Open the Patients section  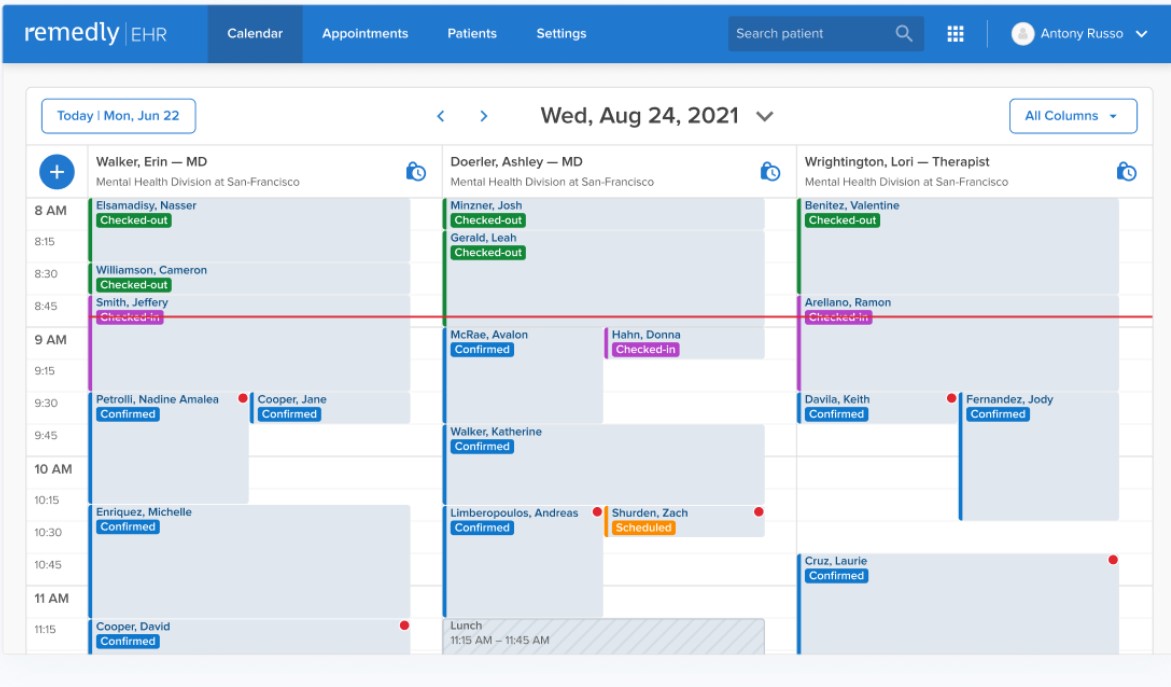click(x=472, y=33)
